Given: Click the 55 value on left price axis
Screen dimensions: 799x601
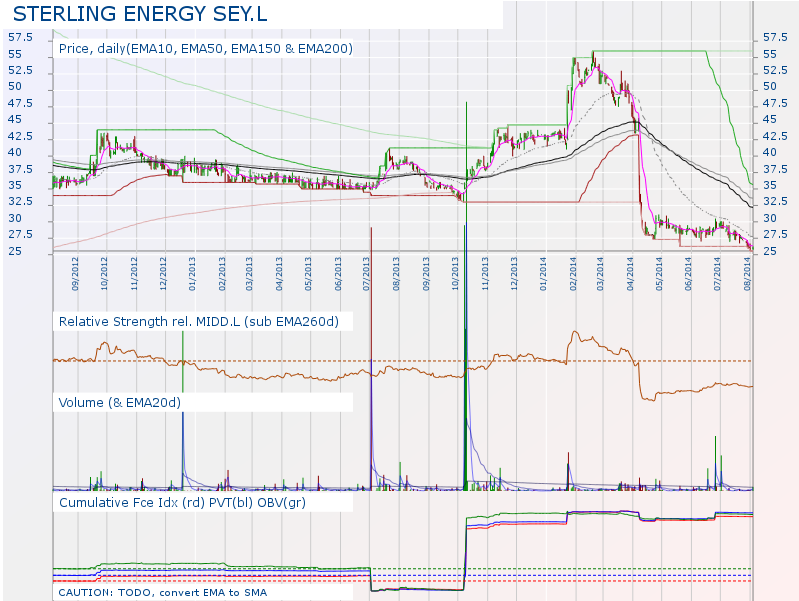Looking at the screenshot, I should coord(15,54).
